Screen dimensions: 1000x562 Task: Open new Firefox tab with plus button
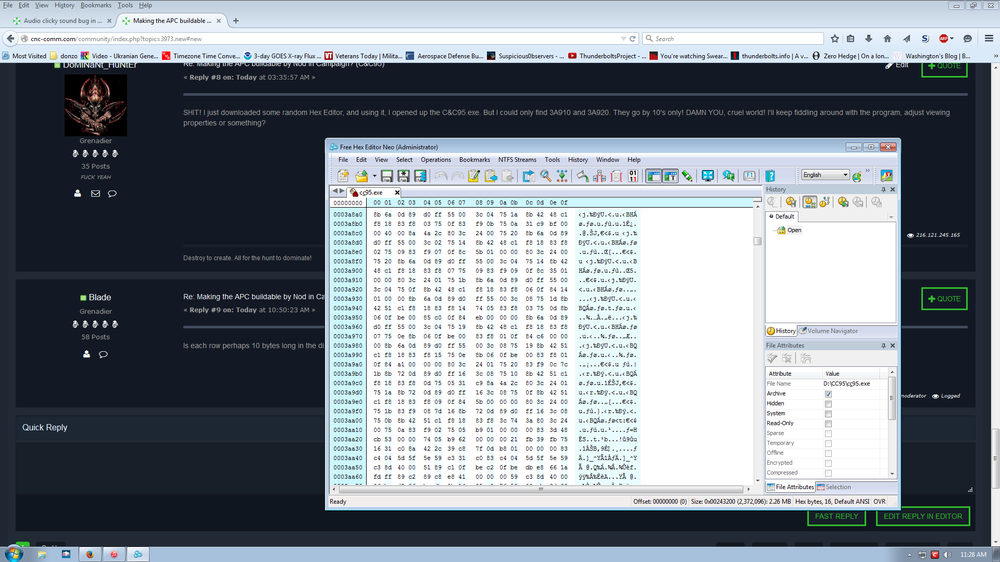(x=235, y=20)
